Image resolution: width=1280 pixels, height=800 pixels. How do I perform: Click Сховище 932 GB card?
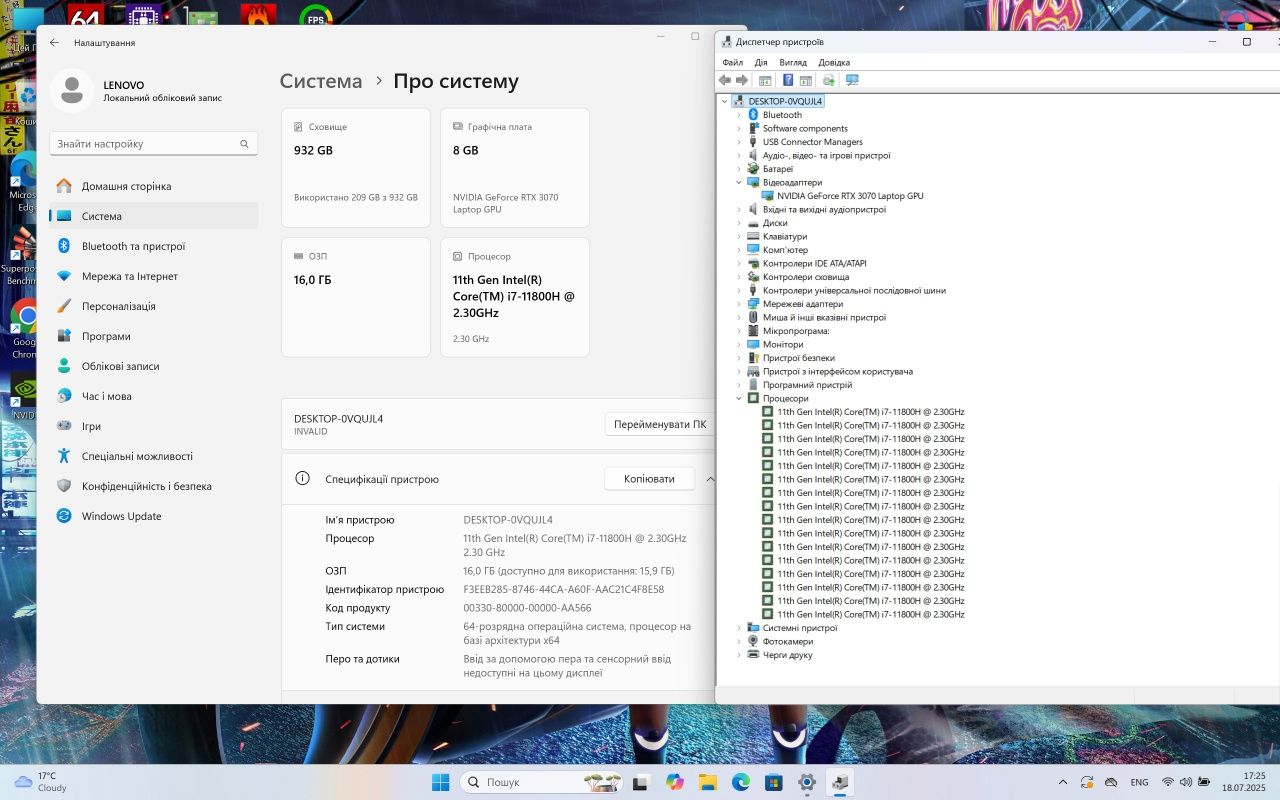point(356,168)
